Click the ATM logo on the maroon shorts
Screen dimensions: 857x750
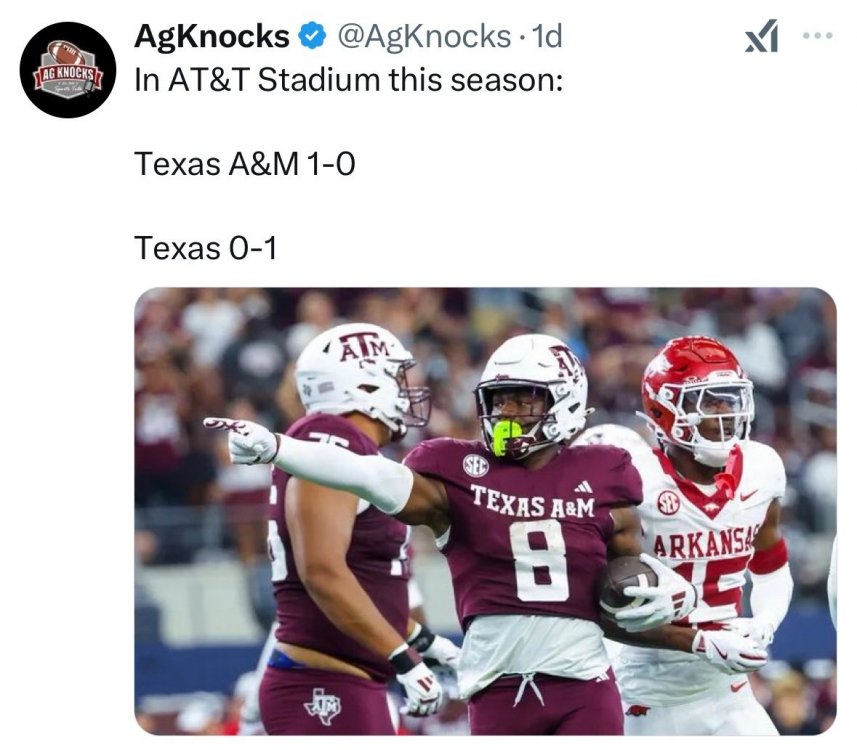322,706
